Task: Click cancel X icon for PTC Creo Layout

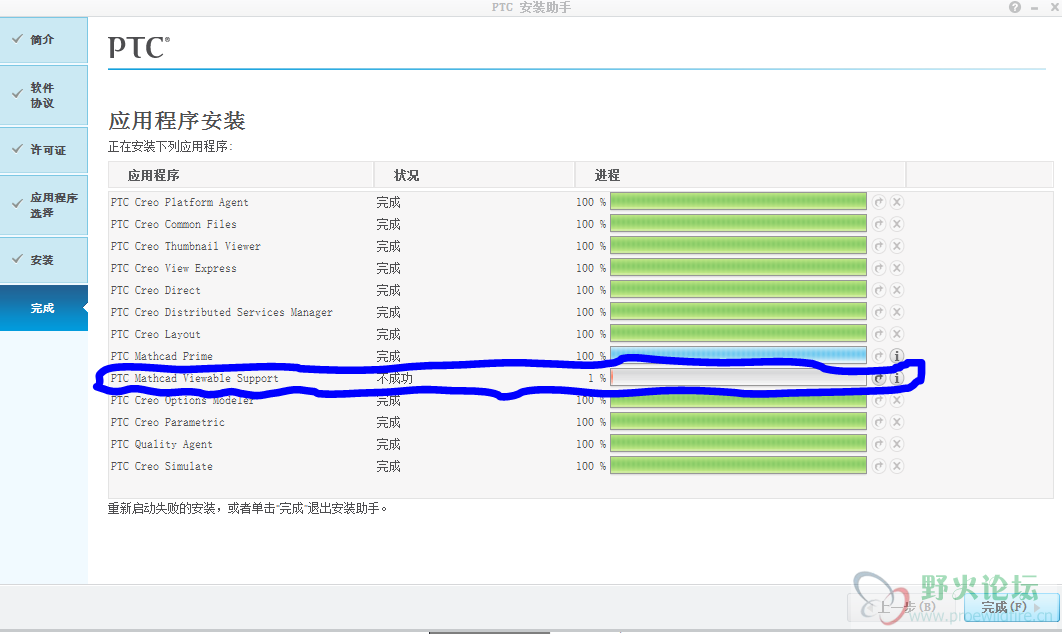Action: (x=897, y=334)
